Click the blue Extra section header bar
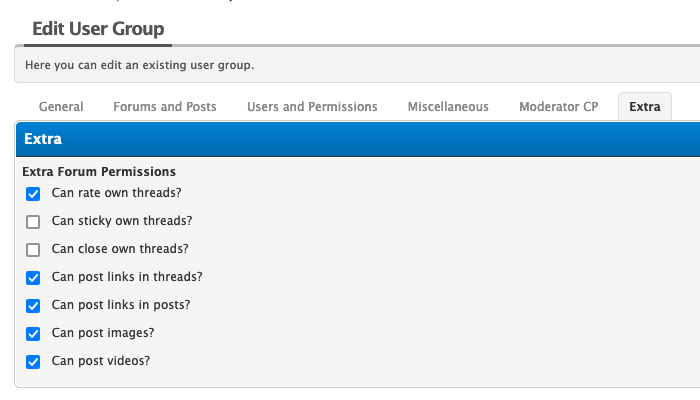The width and height of the screenshot is (700, 400). click(350, 139)
